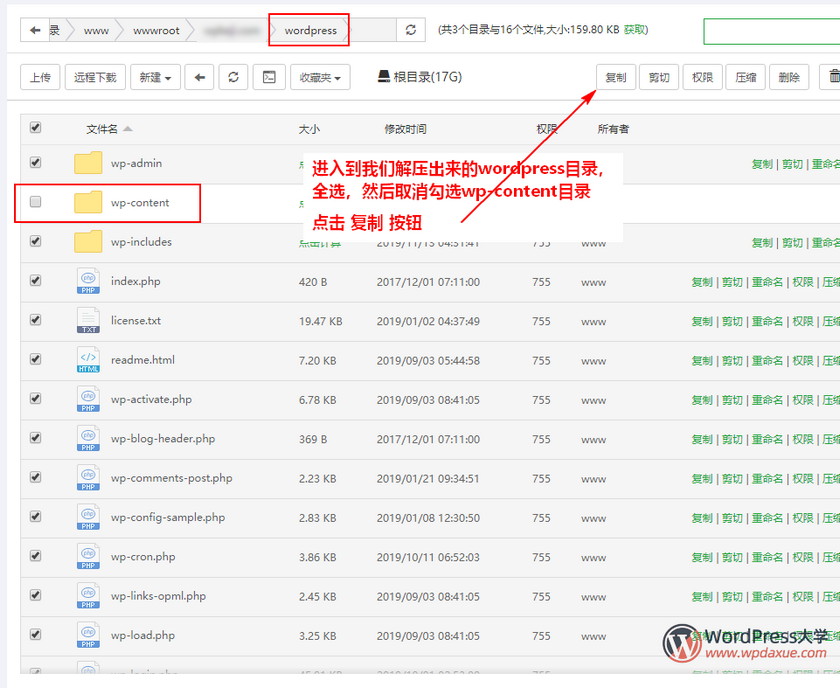Click 权限 link in wp-activate.php row
The height and width of the screenshot is (688, 840).
tap(802, 400)
